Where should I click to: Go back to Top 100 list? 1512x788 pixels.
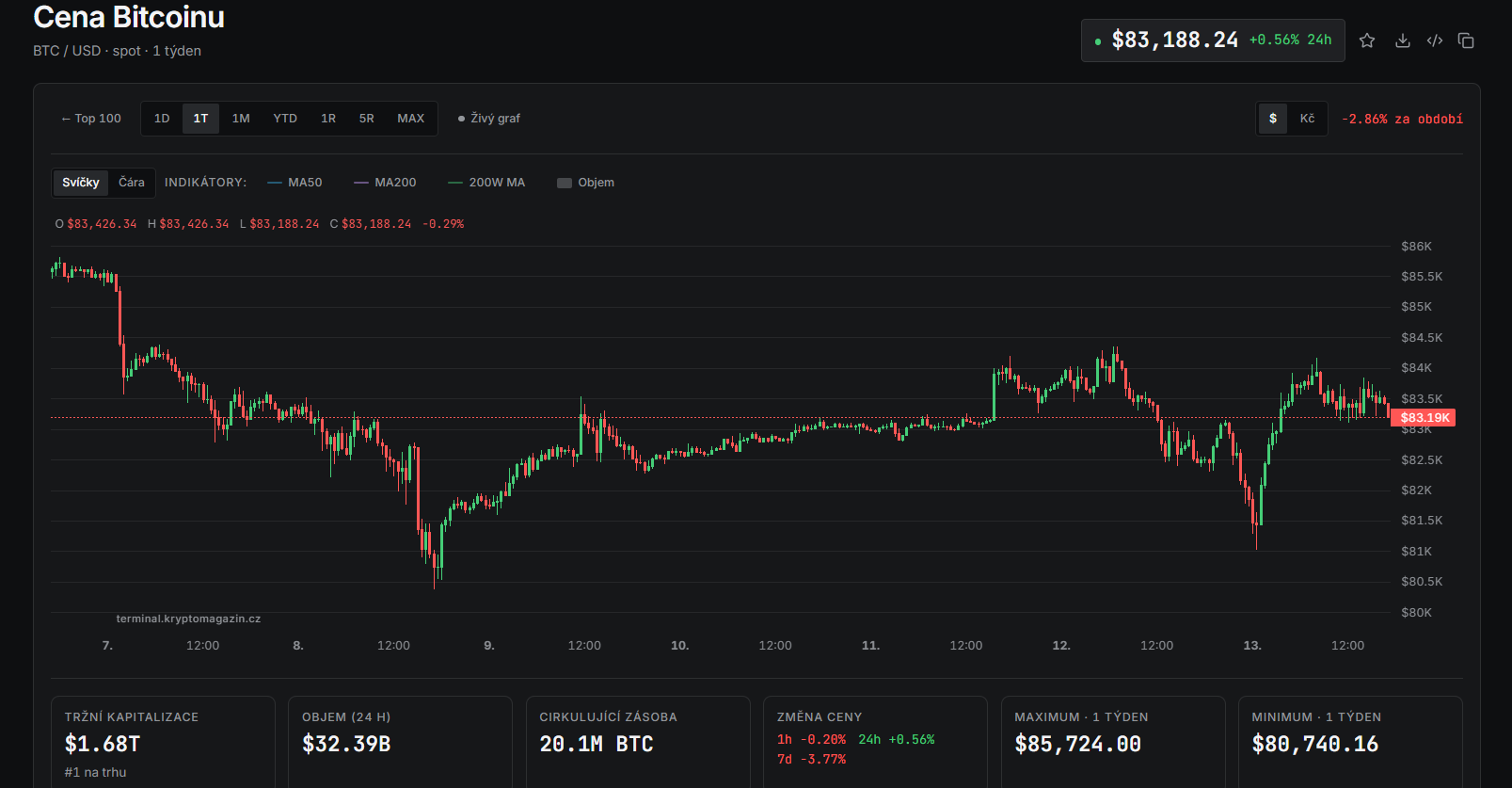point(91,119)
